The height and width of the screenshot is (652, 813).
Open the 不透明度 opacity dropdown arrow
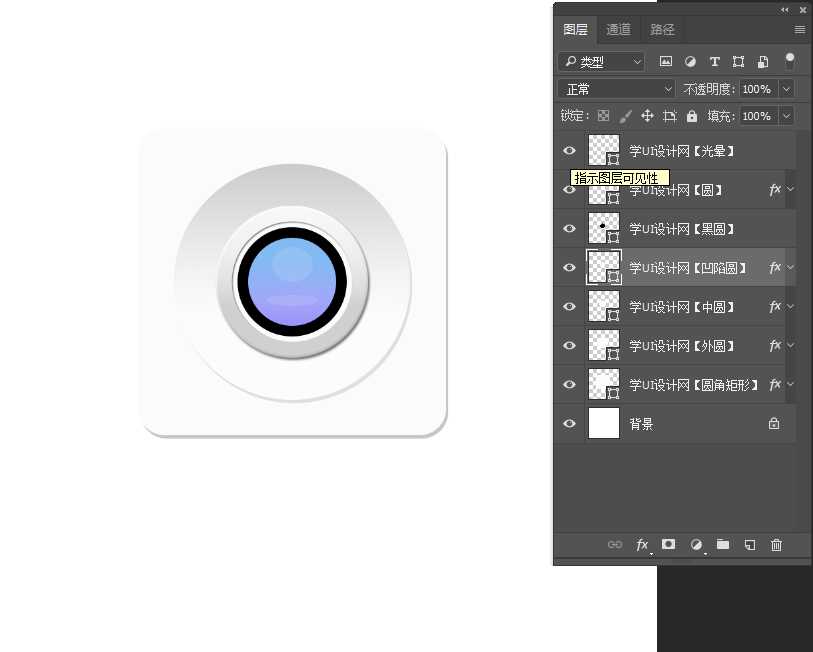pyautogui.click(x=786, y=89)
